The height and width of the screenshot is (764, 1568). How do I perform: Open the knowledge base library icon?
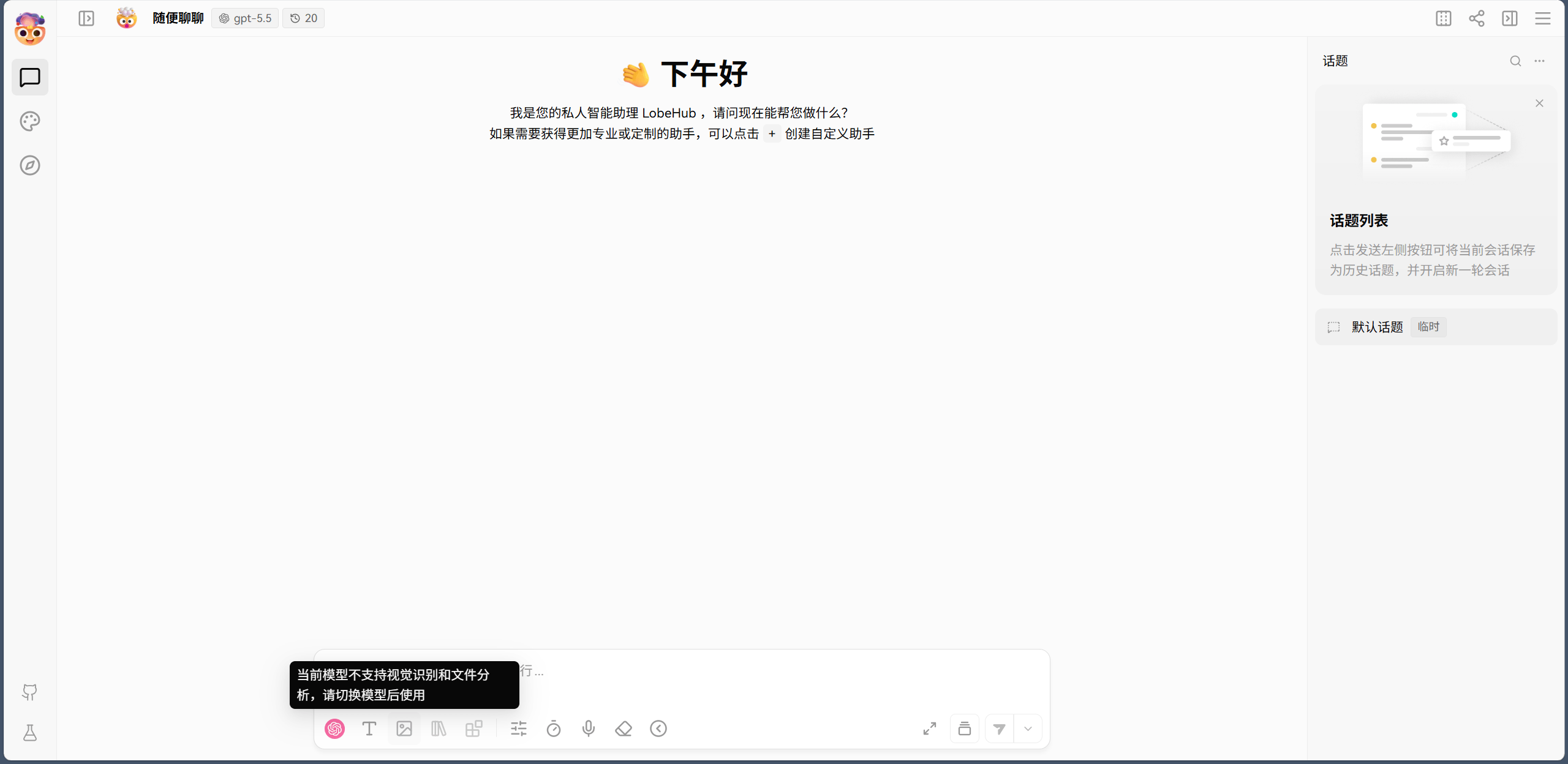(x=439, y=728)
